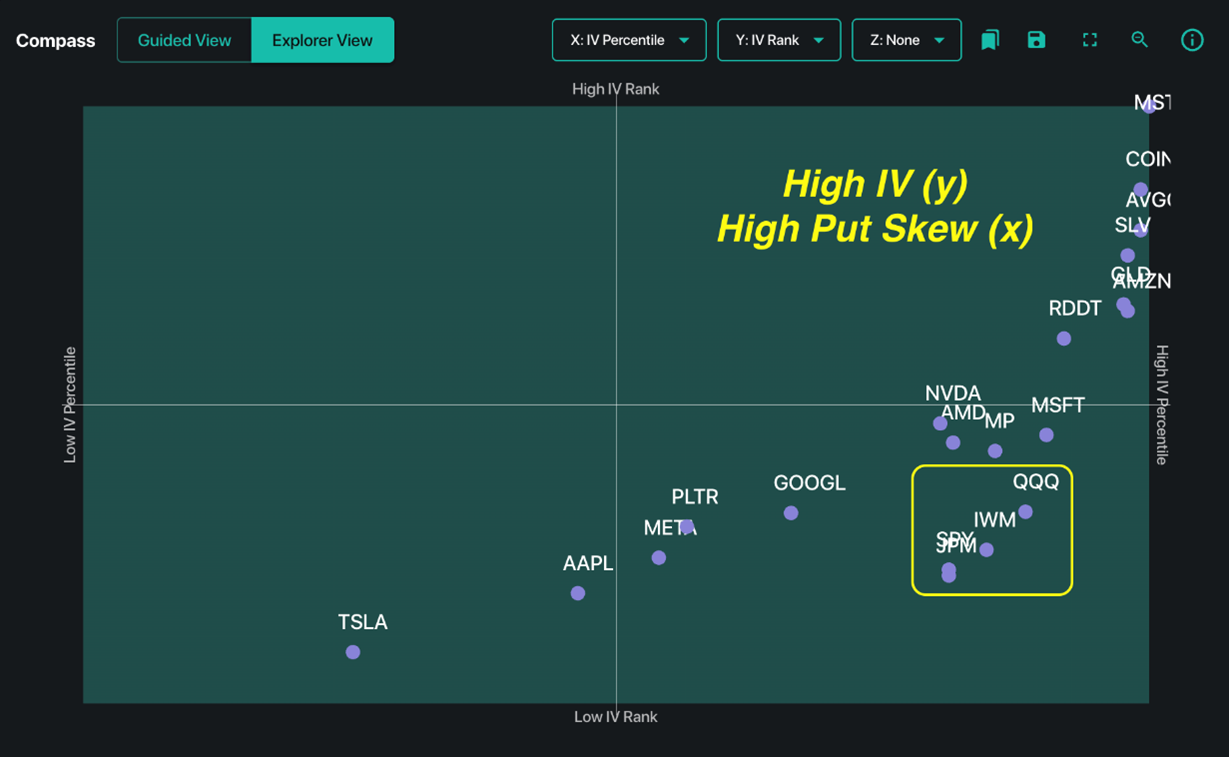Select the Explorer View tab
This screenshot has height=757, width=1229.
coord(322,40)
